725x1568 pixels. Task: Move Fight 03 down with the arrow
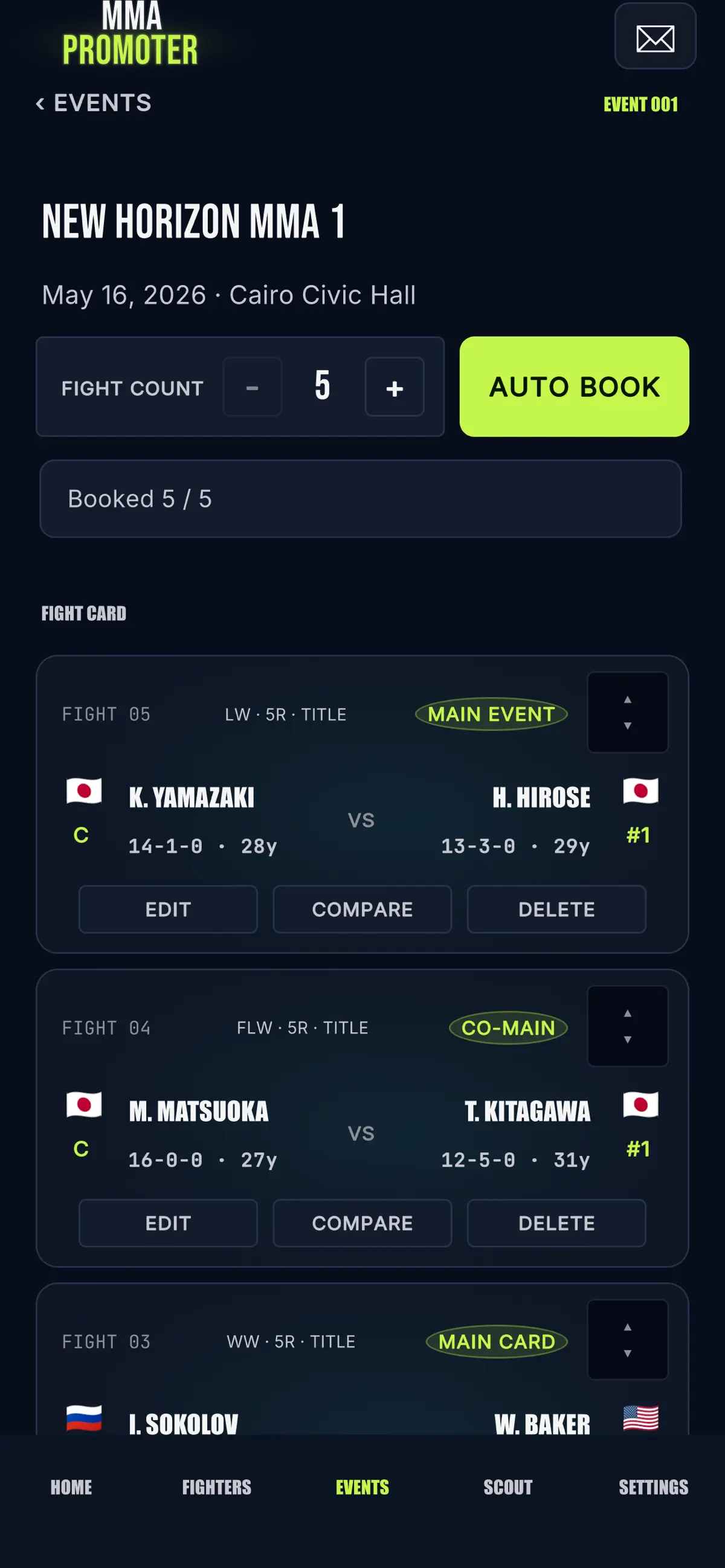(628, 1353)
